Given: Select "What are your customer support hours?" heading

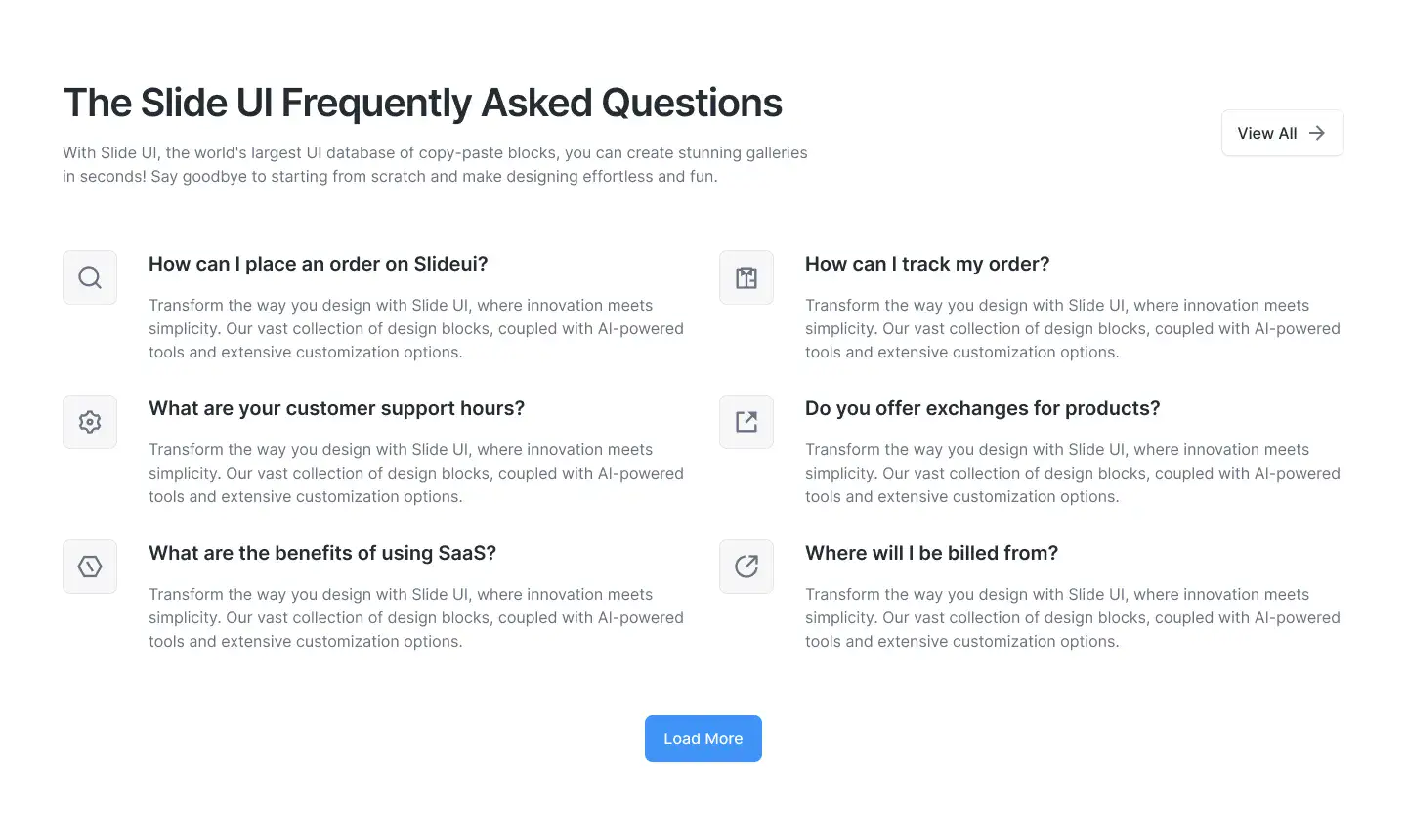Looking at the screenshot, I should (336, 408).
